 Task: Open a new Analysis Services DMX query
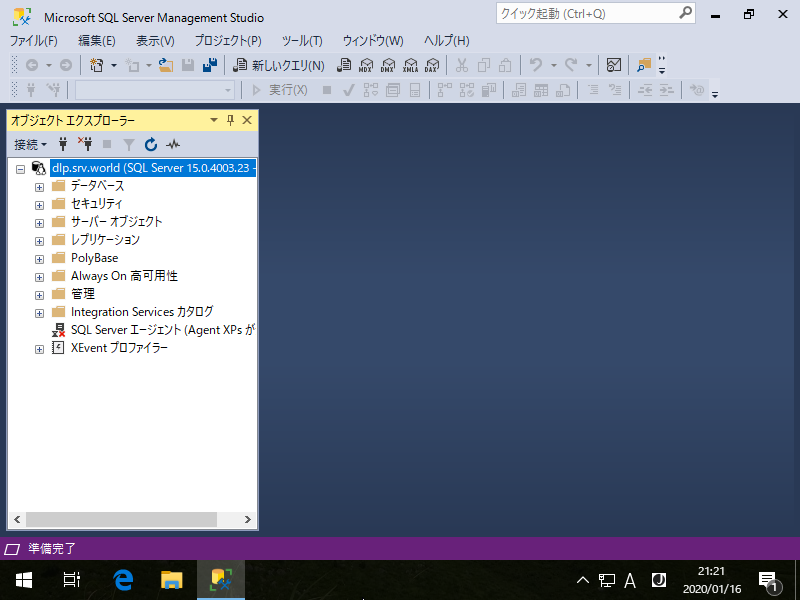tap(388, 65)
